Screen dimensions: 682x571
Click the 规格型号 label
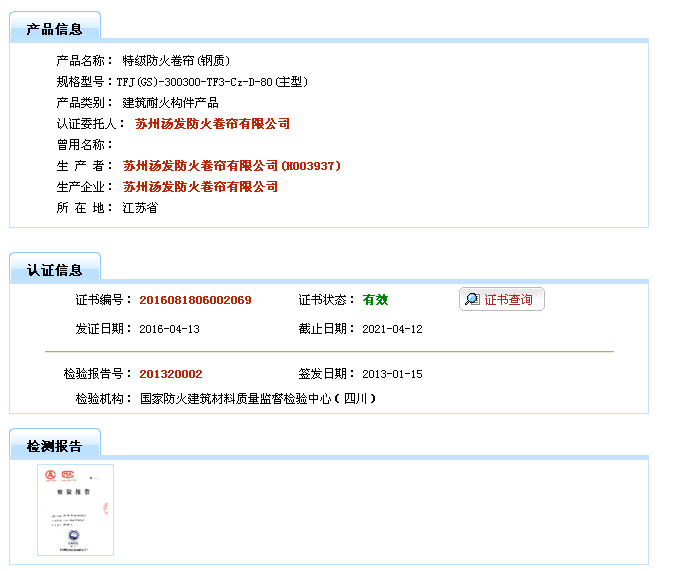click(84, 82)
